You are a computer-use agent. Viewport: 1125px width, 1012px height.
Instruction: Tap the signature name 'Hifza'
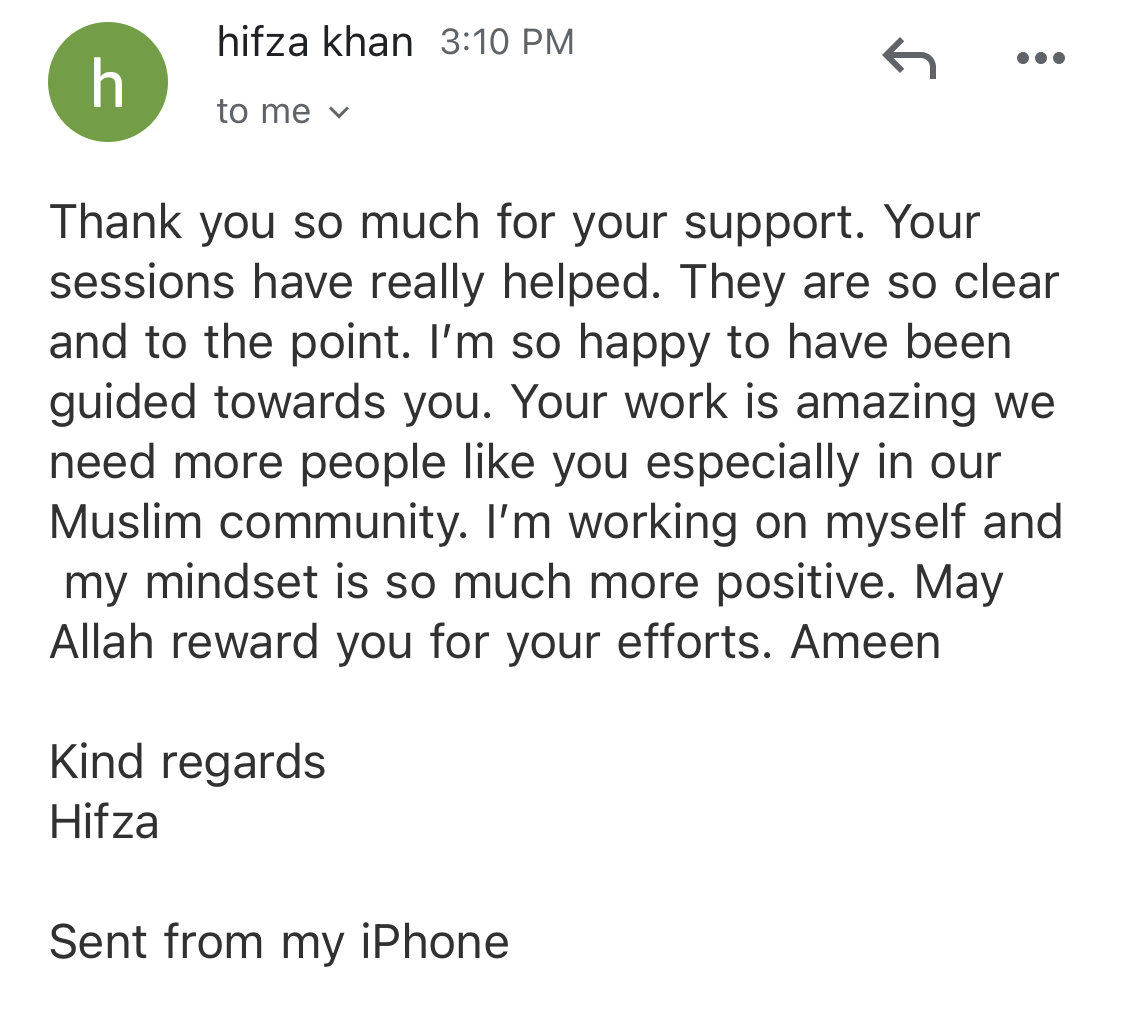104,821
